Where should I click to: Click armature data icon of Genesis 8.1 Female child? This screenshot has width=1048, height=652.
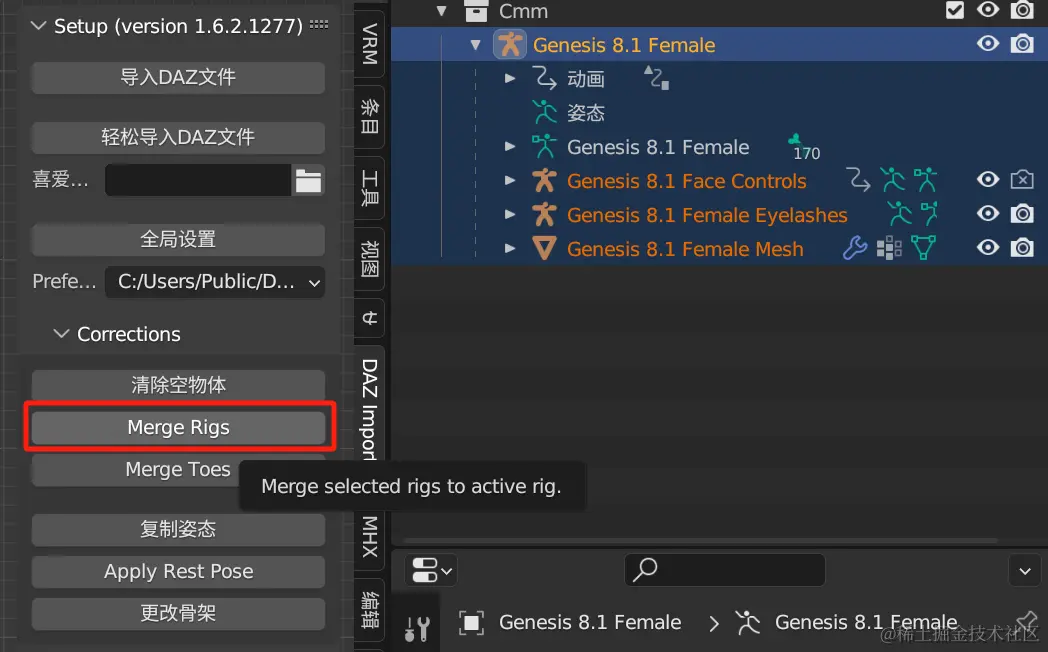(x=544, y=146)
